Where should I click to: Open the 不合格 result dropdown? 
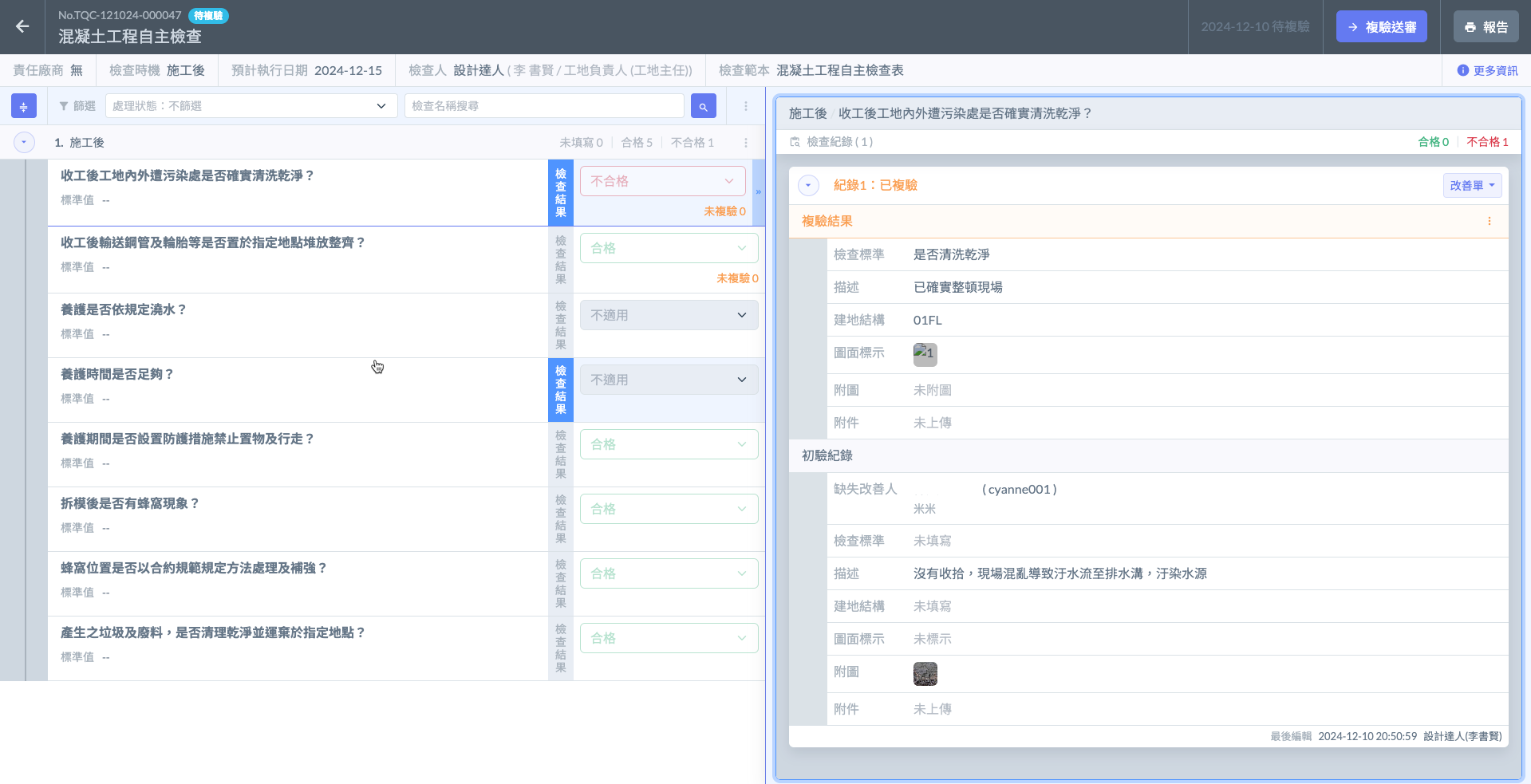coord(662,182)
